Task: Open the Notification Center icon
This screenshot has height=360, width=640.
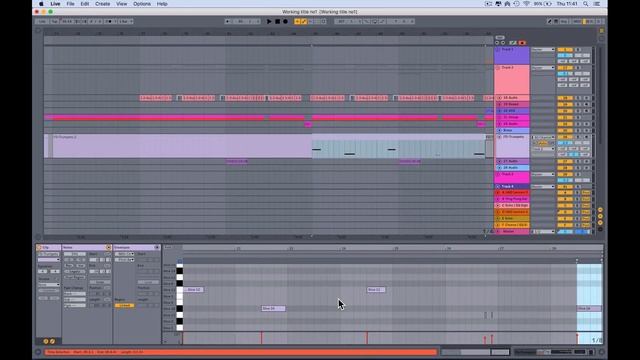Action: 597,4
